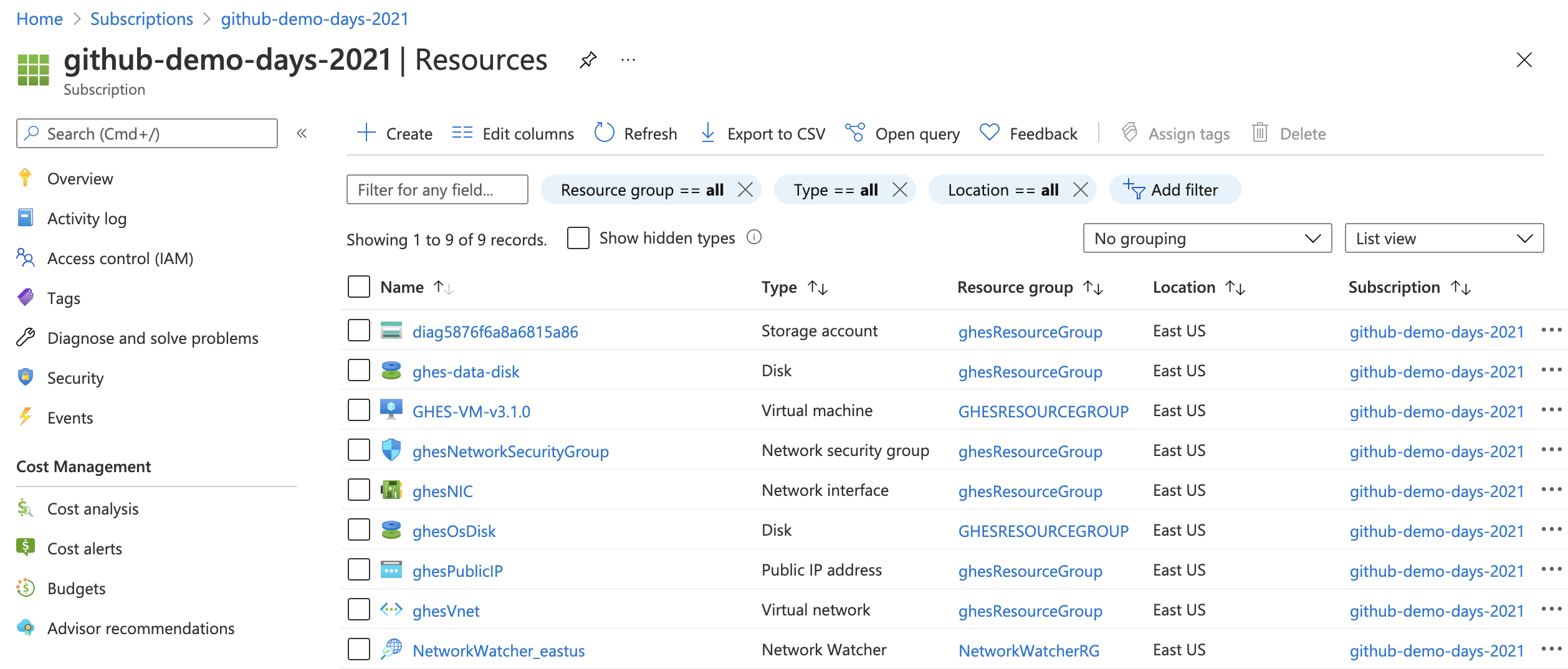Click the Add filter button
The width and height of the screenshot is (1568, 669).
coord(1175,189)
